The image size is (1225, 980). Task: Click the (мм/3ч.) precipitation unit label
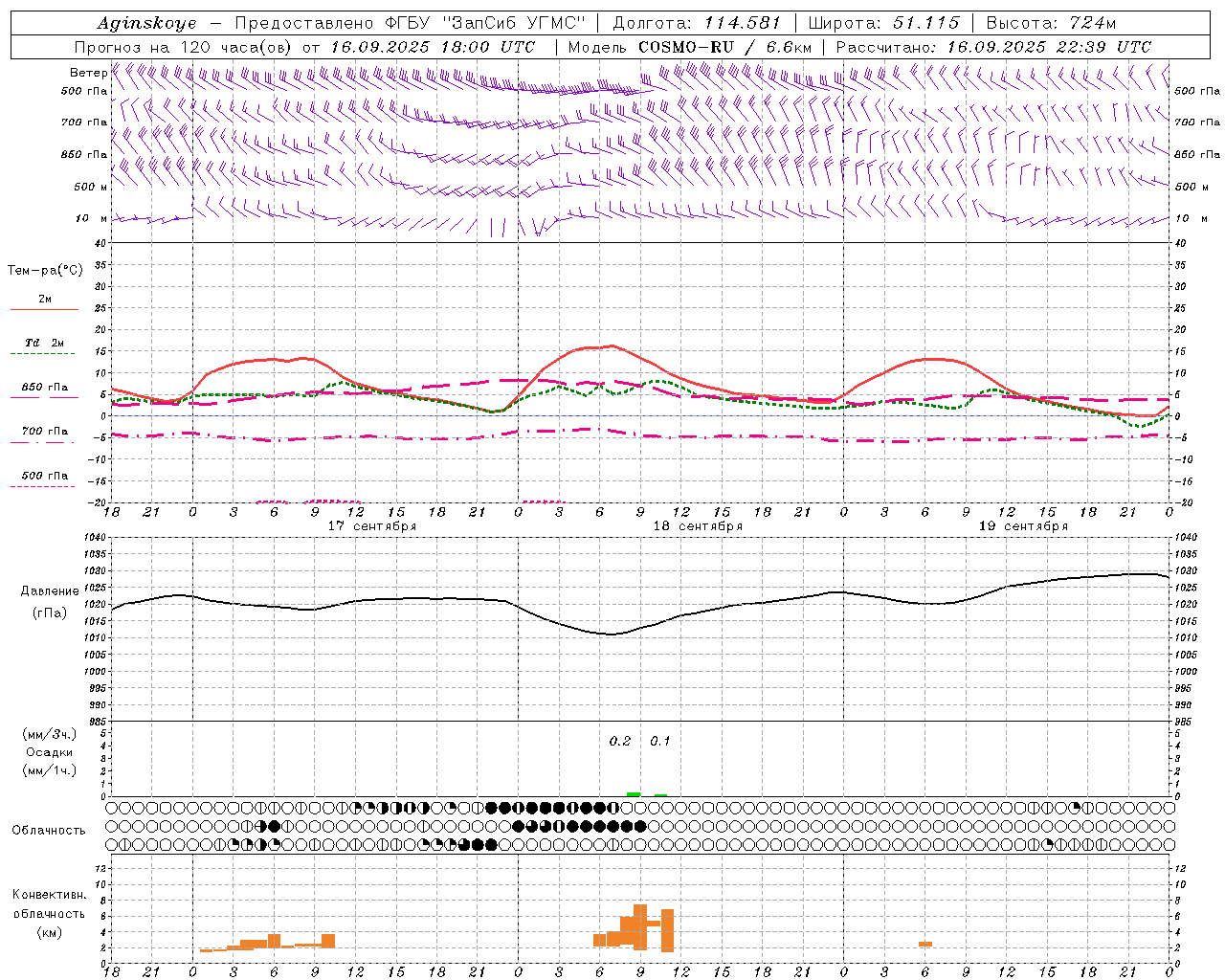[49, 734]
